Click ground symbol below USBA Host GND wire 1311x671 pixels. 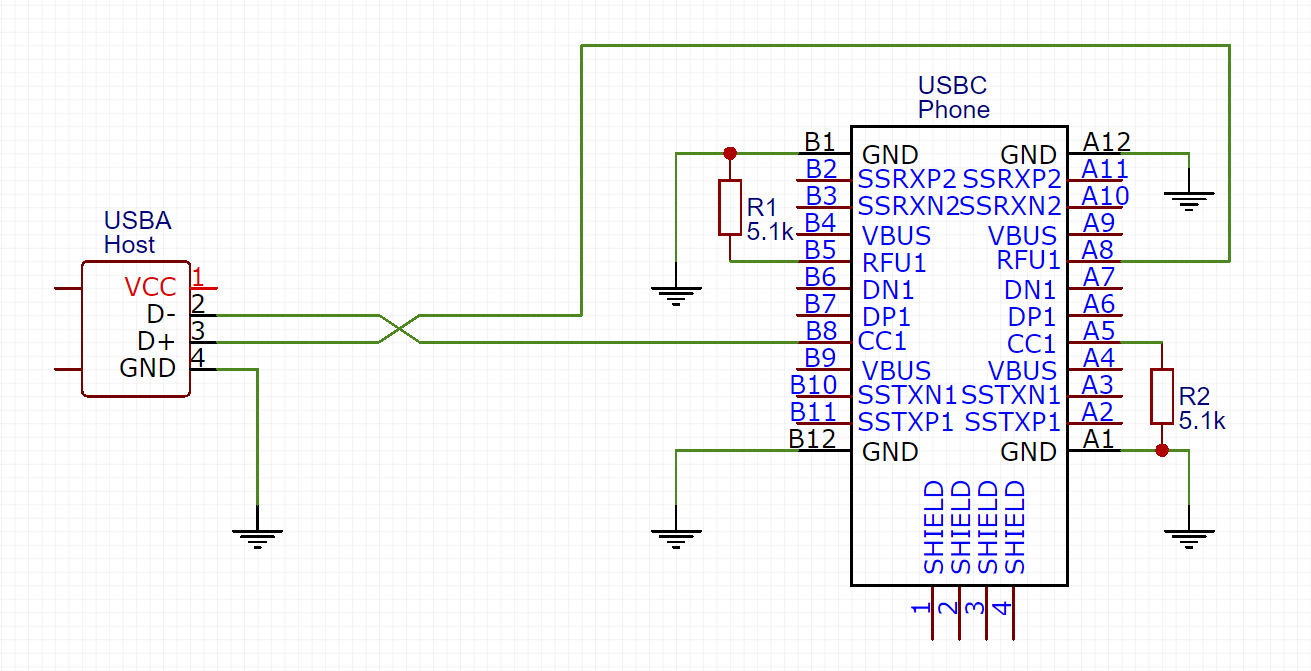tap(258, 539)
